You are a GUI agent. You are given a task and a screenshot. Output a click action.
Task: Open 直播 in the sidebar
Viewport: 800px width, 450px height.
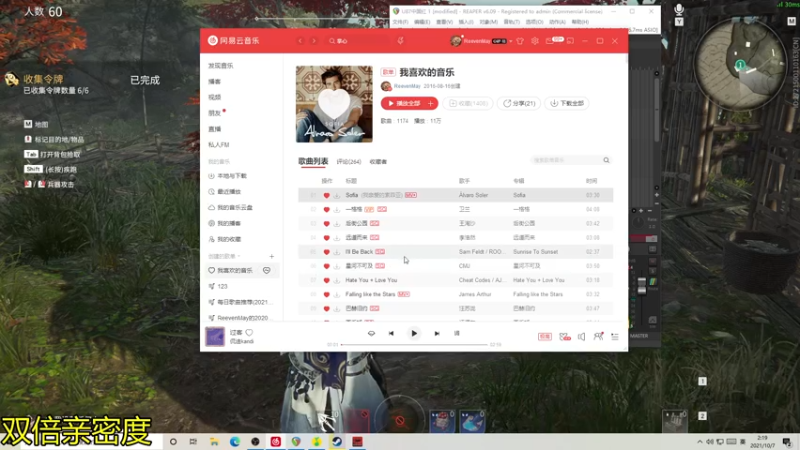(214, 129)
